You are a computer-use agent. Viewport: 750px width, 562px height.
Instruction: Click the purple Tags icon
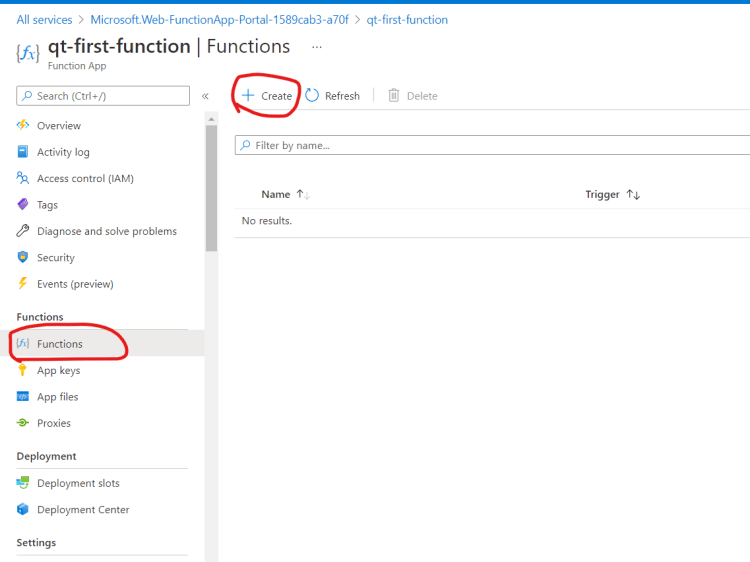pos(22,204)
